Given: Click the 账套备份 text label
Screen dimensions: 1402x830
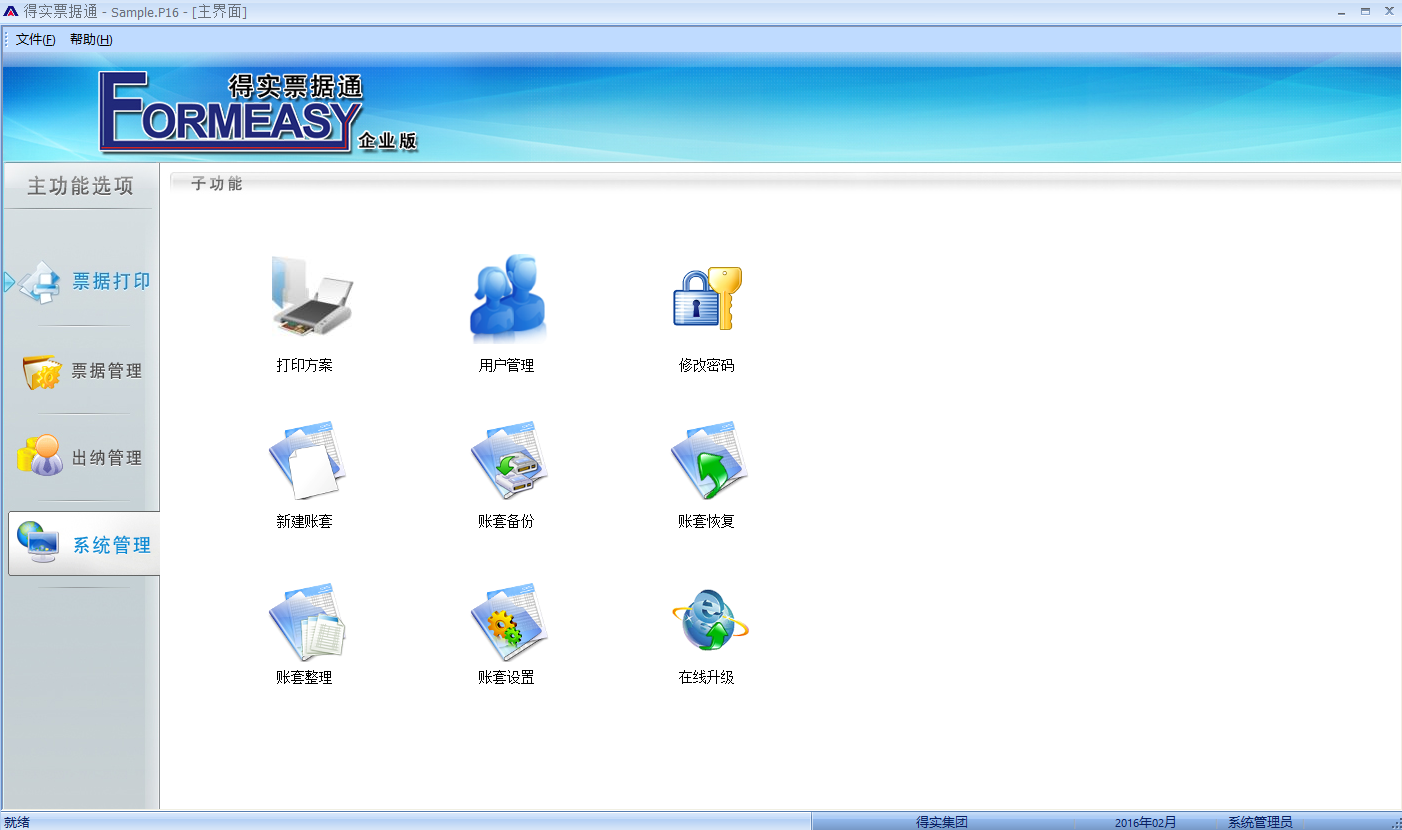Looking at the screenshot, I should click(507, 522).
